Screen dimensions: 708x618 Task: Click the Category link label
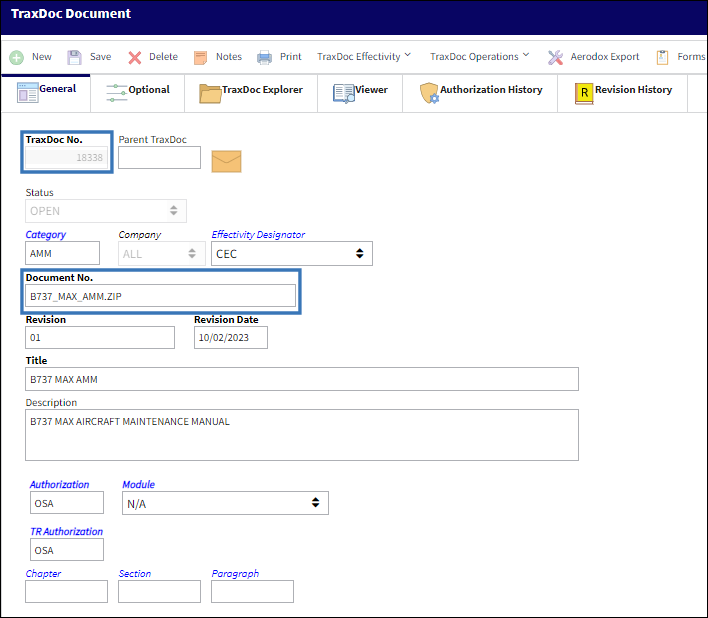tap(46, 235)
